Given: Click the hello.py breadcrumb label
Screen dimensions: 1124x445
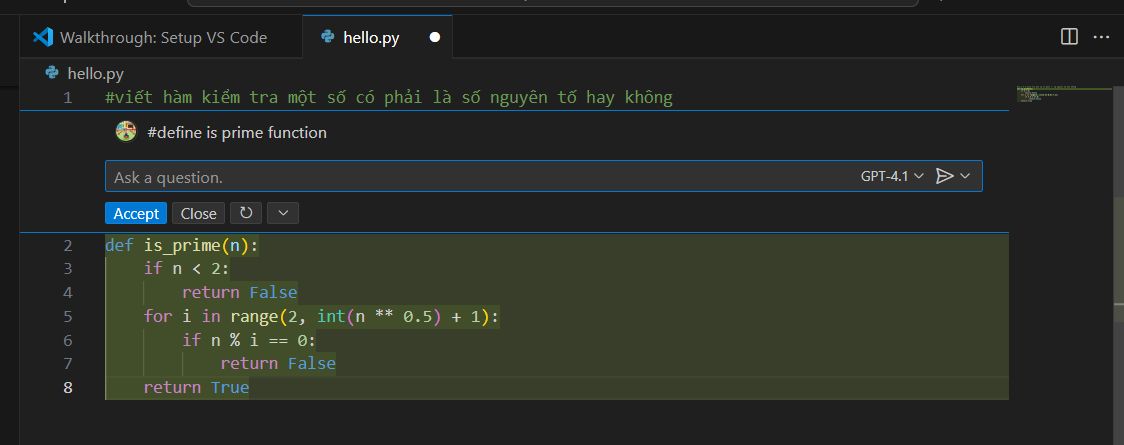Looking at the screenshot, I should coord(93,72).
